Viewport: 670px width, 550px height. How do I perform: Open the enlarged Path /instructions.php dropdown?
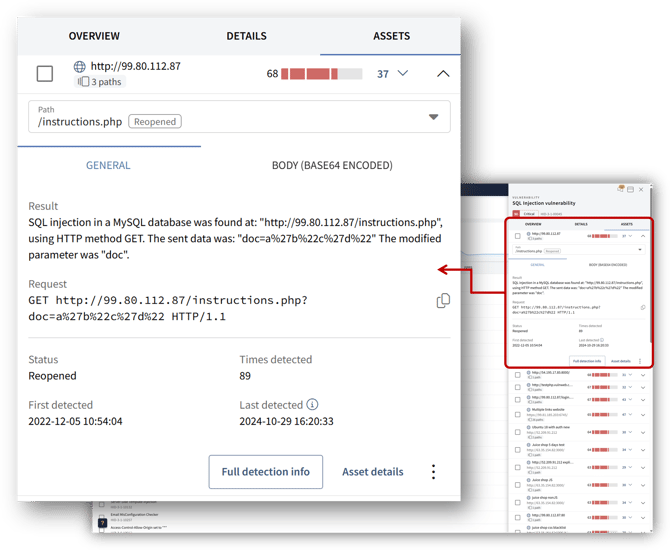239,117
